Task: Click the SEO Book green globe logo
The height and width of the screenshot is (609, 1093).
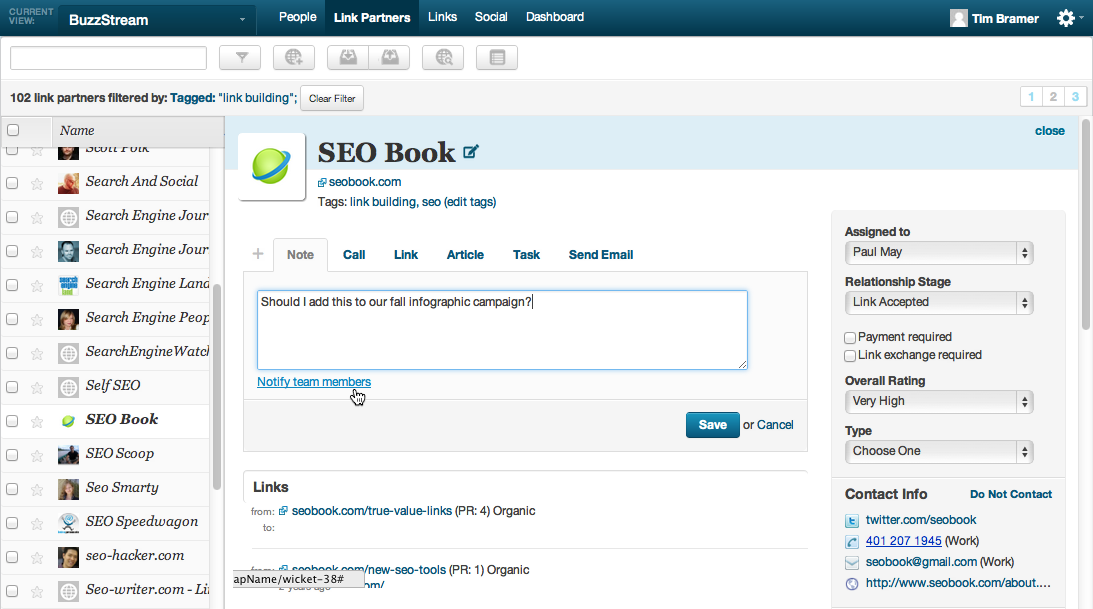Action: (271, 167)
